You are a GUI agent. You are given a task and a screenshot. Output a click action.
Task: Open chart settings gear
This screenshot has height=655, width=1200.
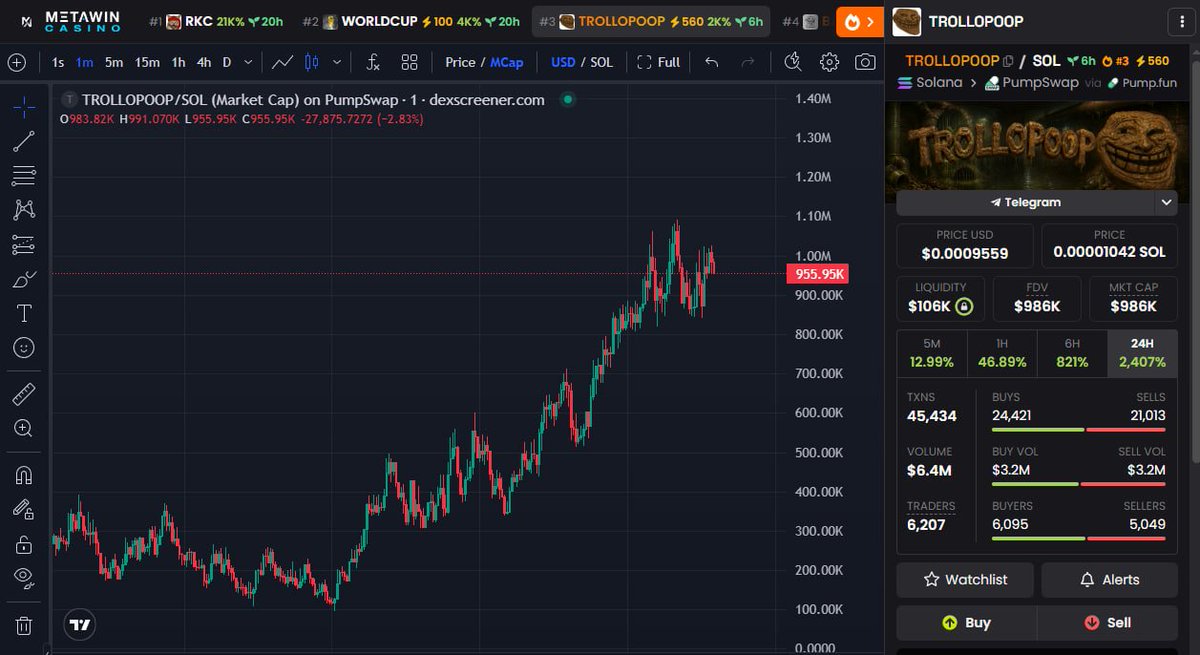829,62
